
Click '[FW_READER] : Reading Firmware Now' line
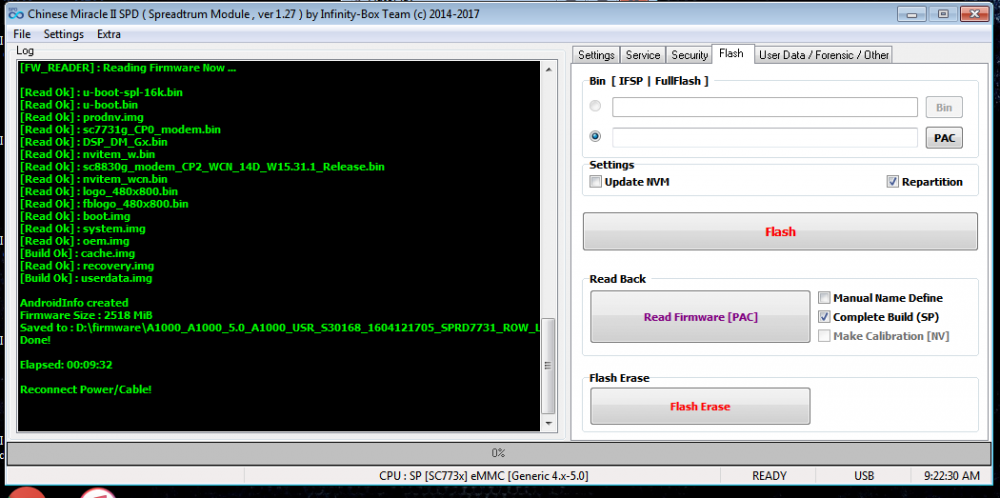point(128,68)
